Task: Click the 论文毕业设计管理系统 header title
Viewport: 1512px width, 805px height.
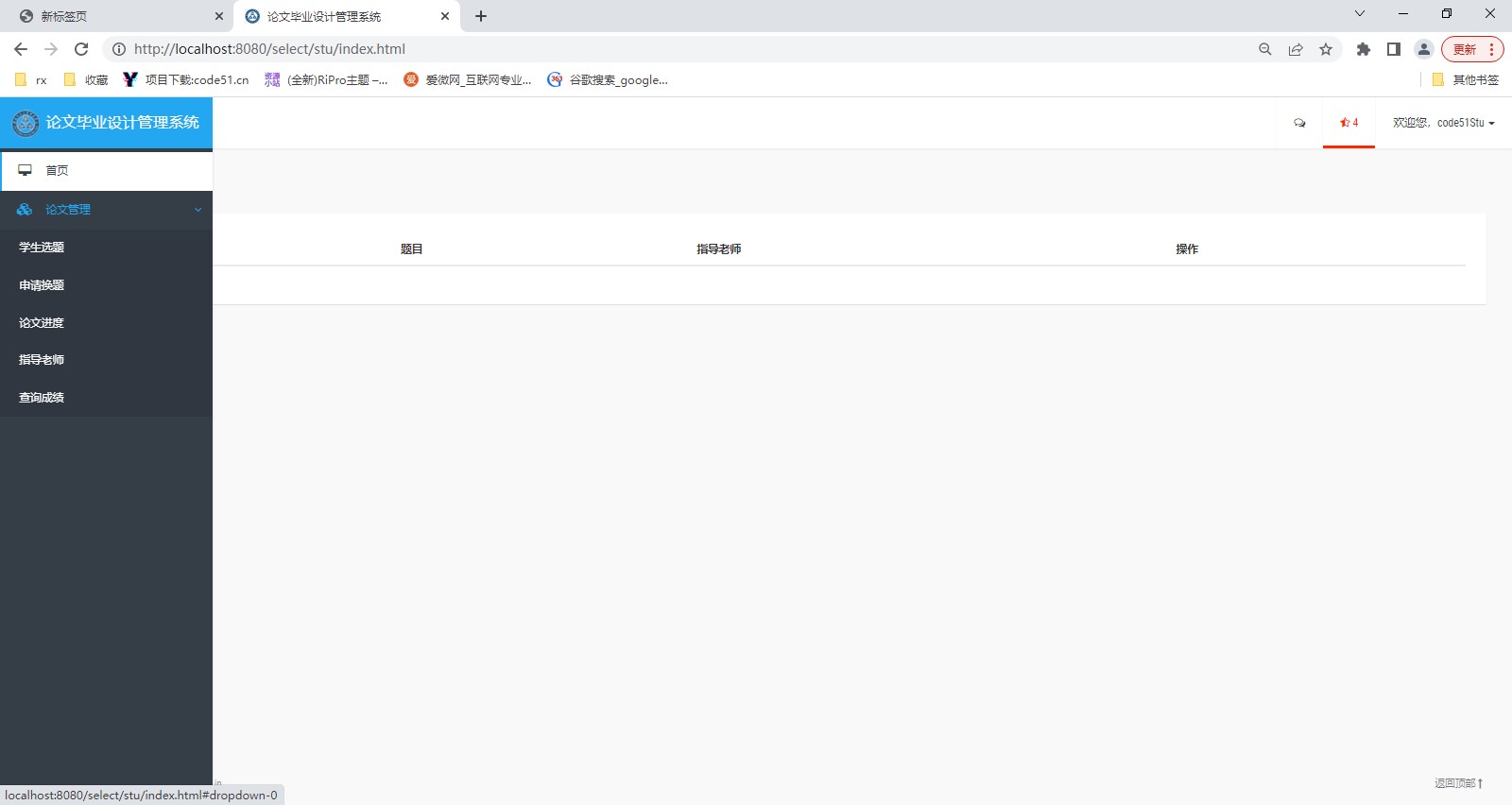Action: pos(123,123)
